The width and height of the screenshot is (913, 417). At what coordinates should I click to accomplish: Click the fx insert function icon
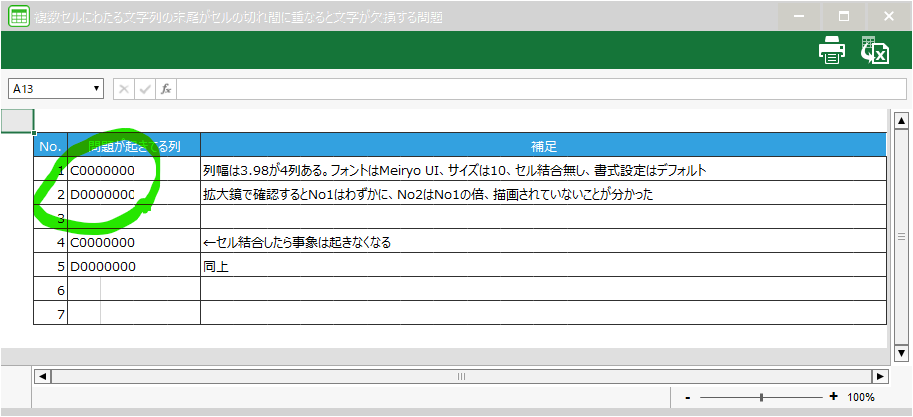tap(166, 89)
